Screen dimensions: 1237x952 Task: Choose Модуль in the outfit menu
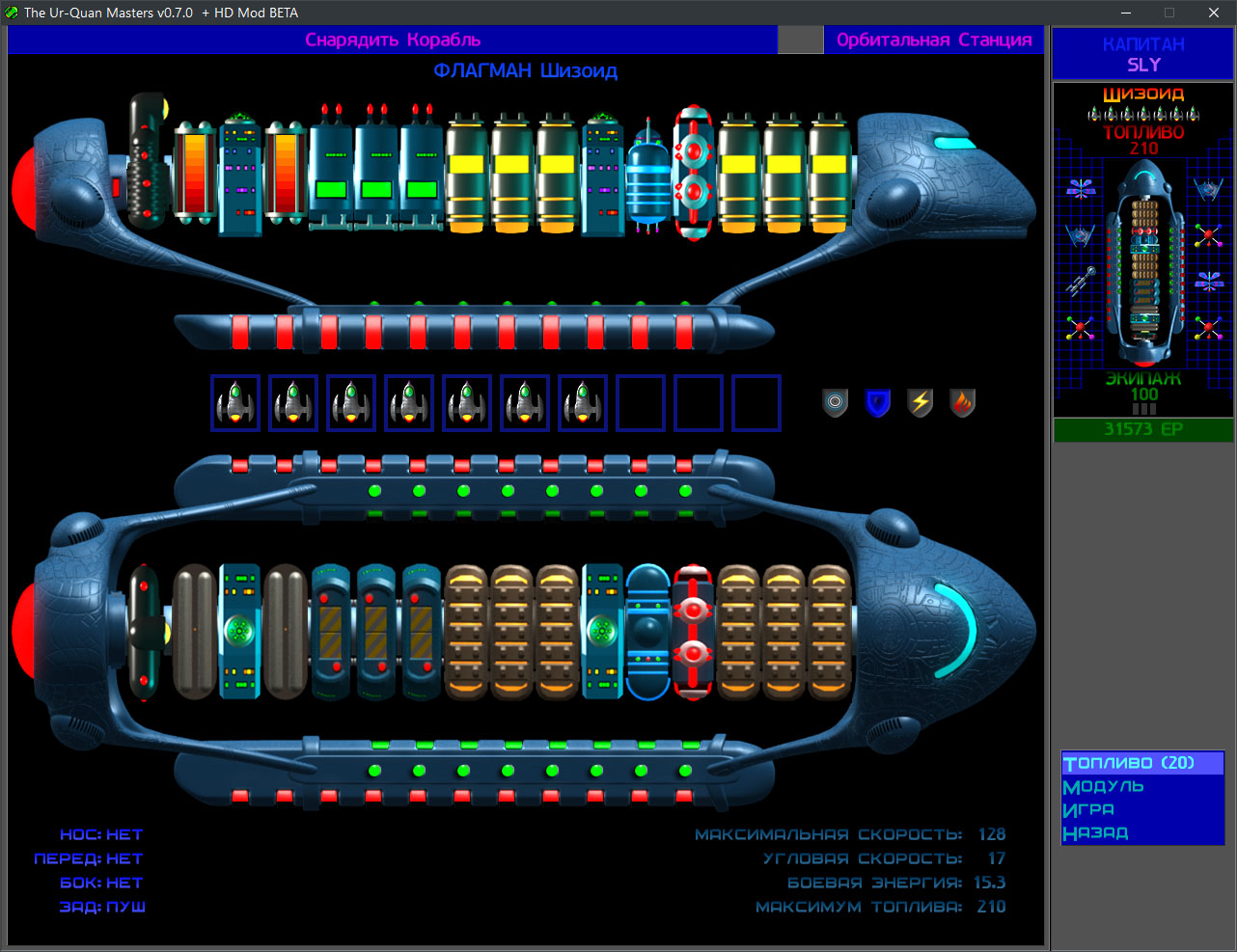(x=1103, y=786)
